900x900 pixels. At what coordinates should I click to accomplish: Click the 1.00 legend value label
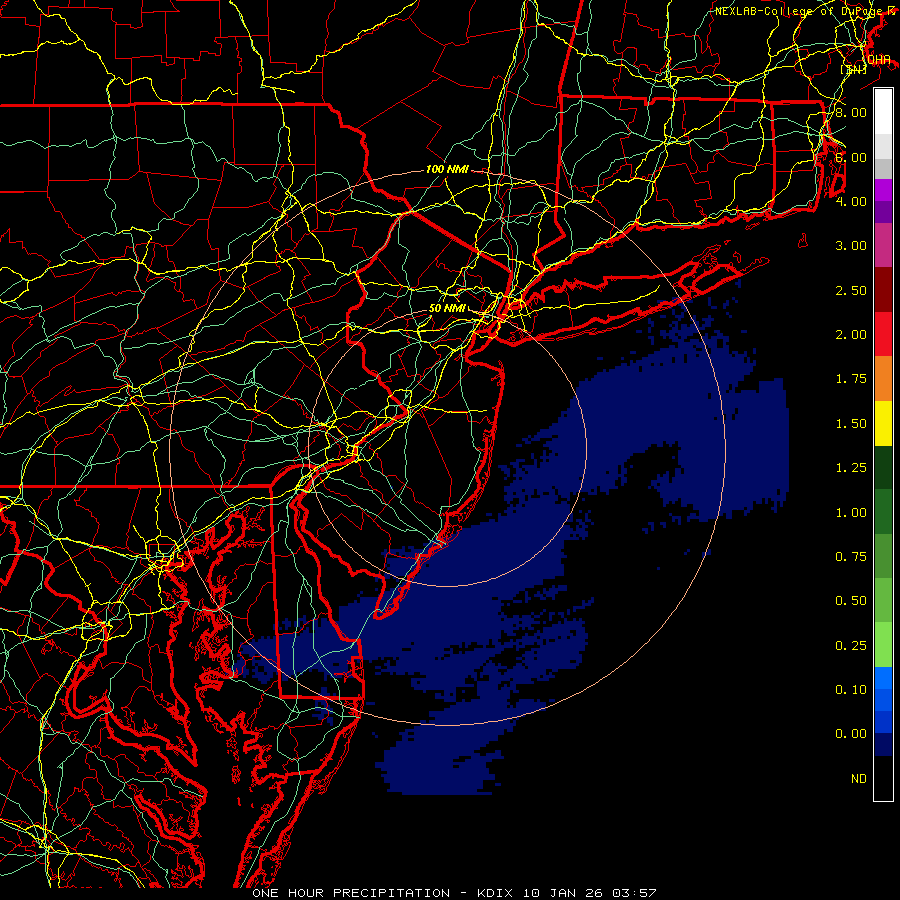[851, 513]
